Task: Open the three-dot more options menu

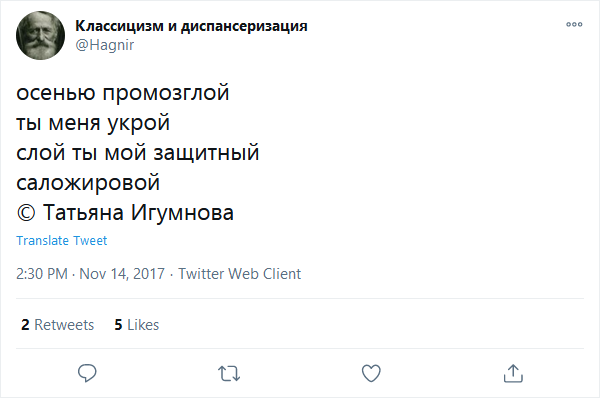Action: 574,24
